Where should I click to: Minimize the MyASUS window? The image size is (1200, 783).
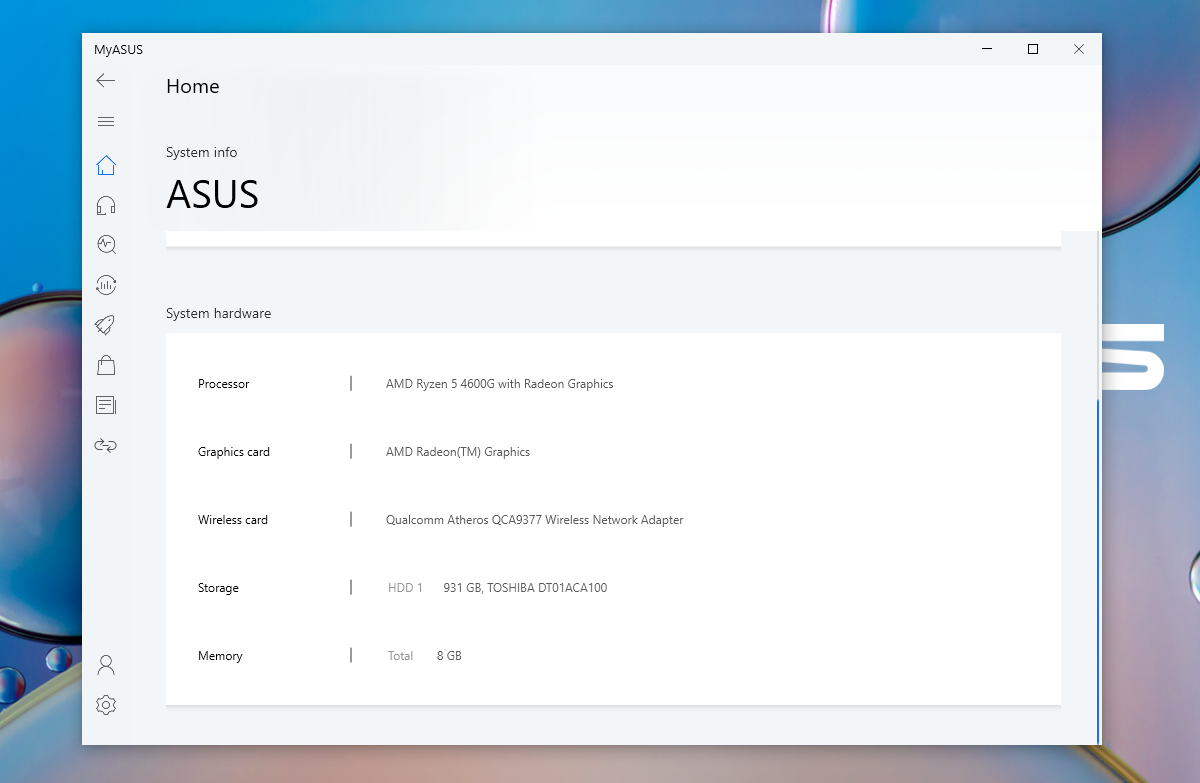click(x=987, y=49)
